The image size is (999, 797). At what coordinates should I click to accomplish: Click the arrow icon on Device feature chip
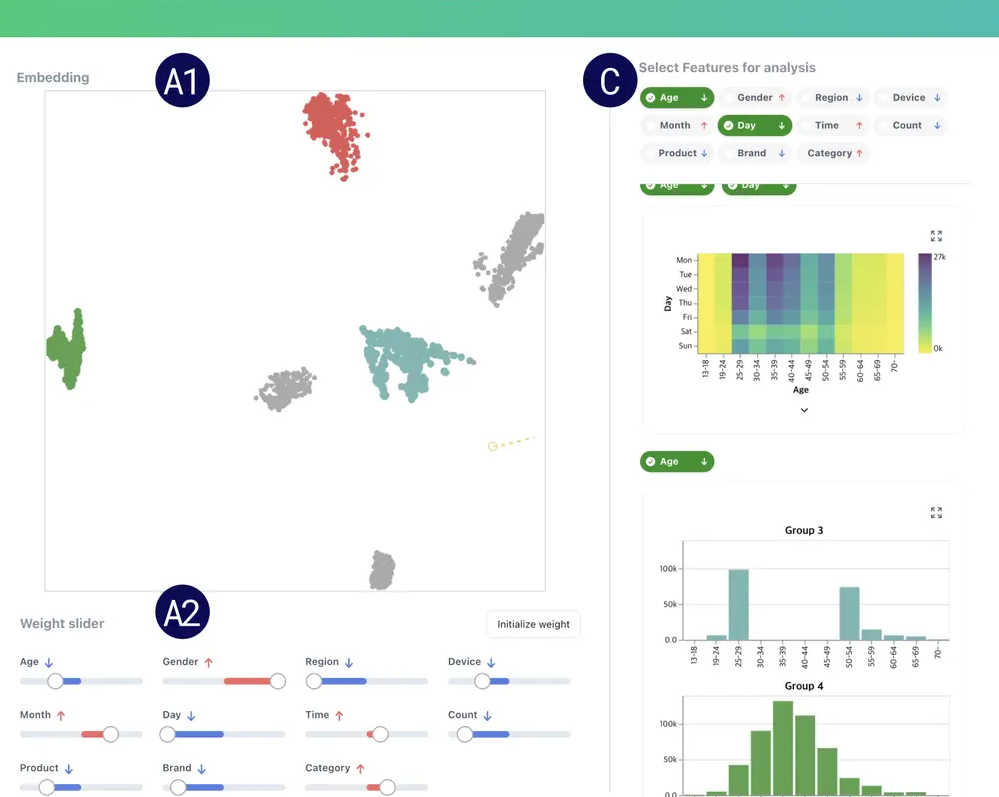click(x=937, y=98)
